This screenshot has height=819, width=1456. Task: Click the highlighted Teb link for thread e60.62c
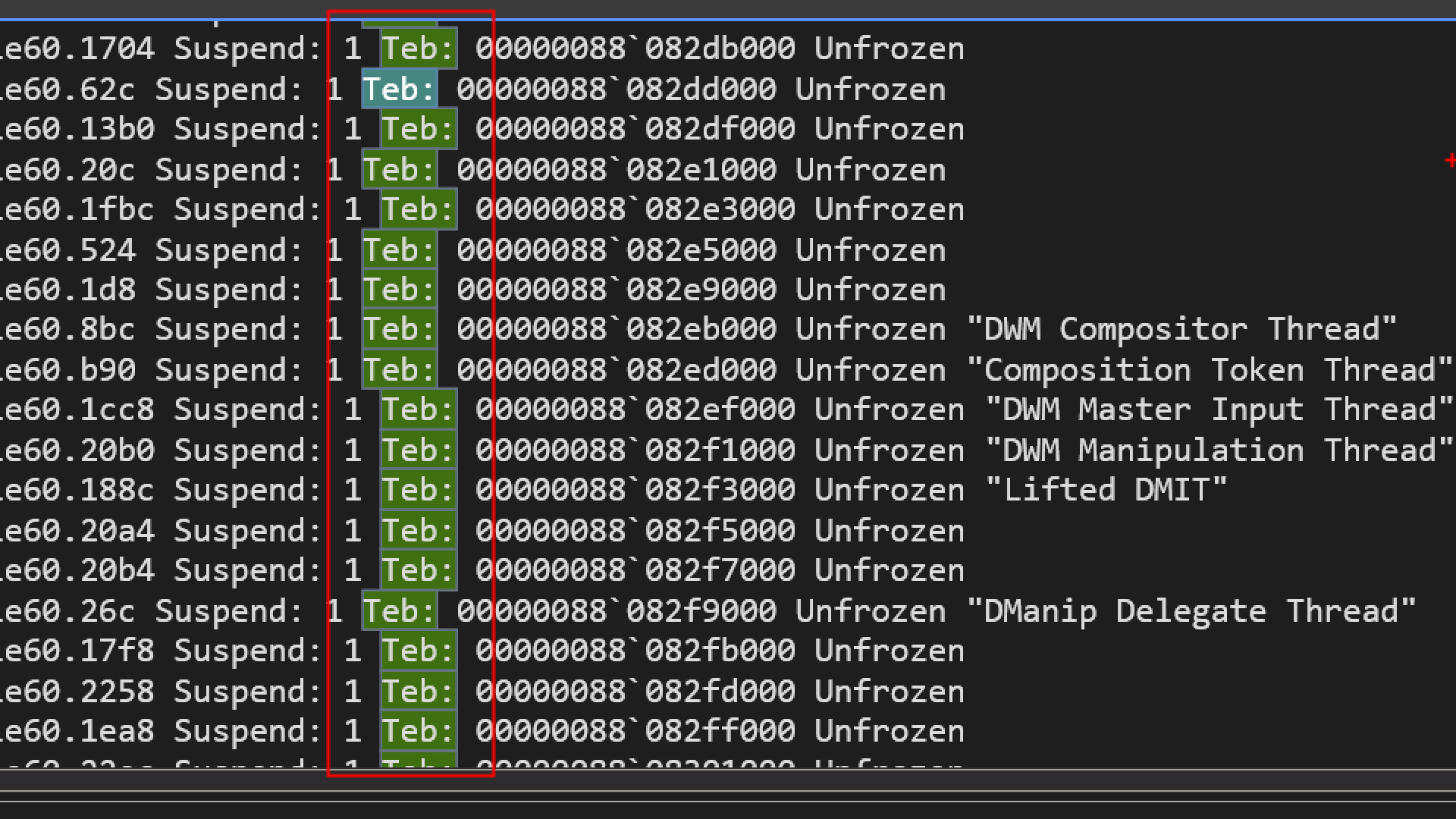point(399,90)
